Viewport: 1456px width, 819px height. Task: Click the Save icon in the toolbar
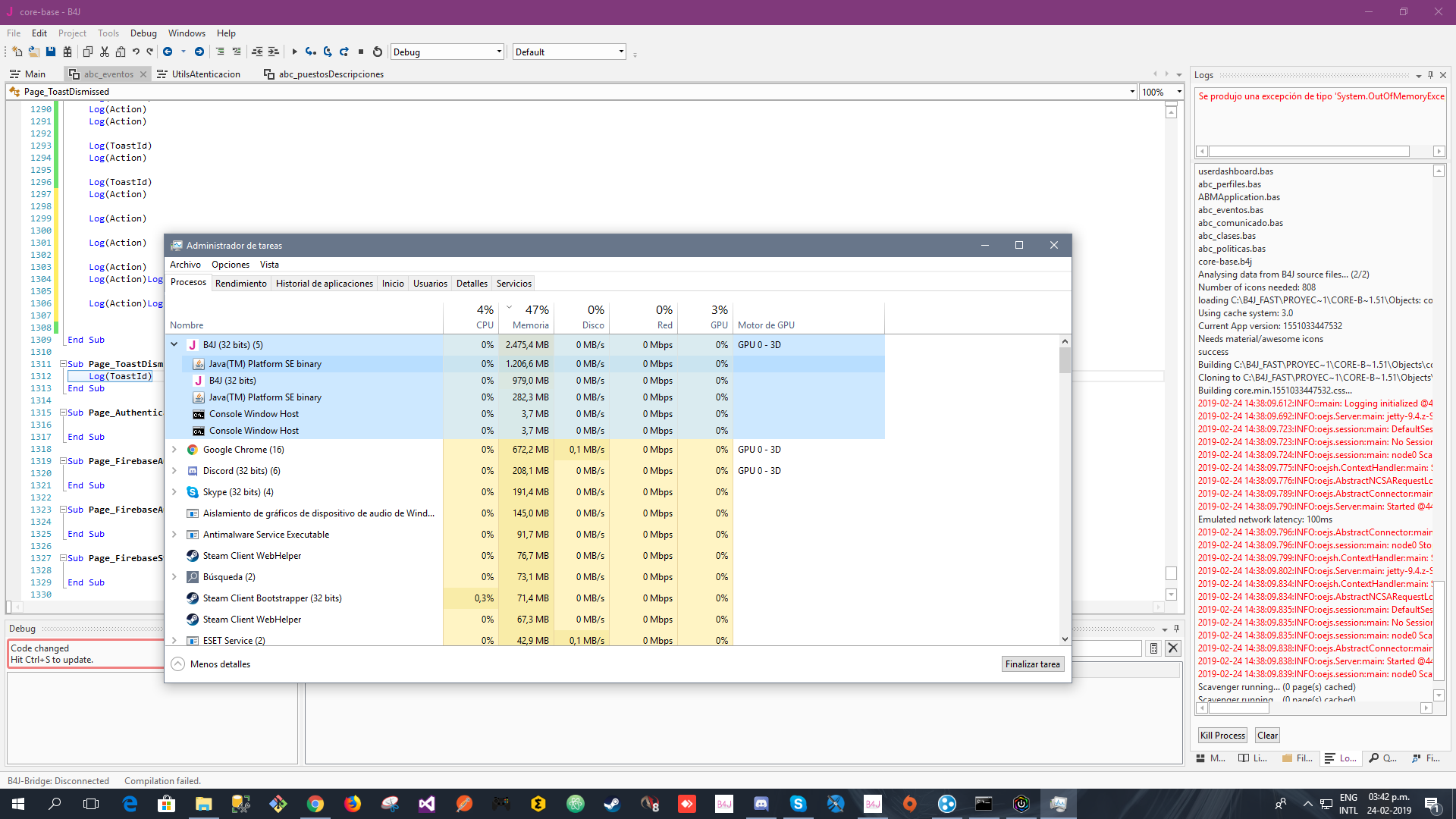51,52
